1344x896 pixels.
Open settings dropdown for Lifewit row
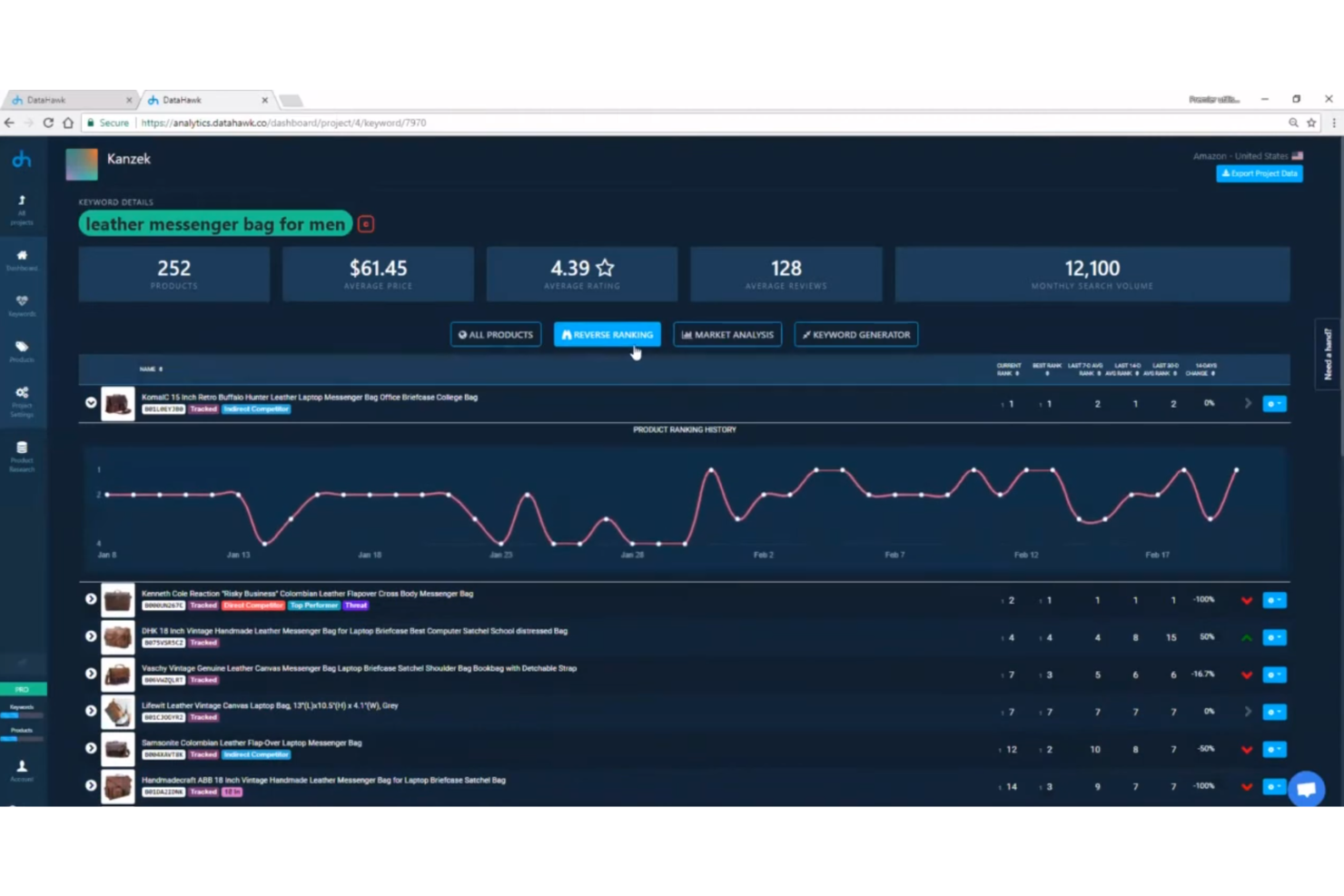tap(1274, 712)
